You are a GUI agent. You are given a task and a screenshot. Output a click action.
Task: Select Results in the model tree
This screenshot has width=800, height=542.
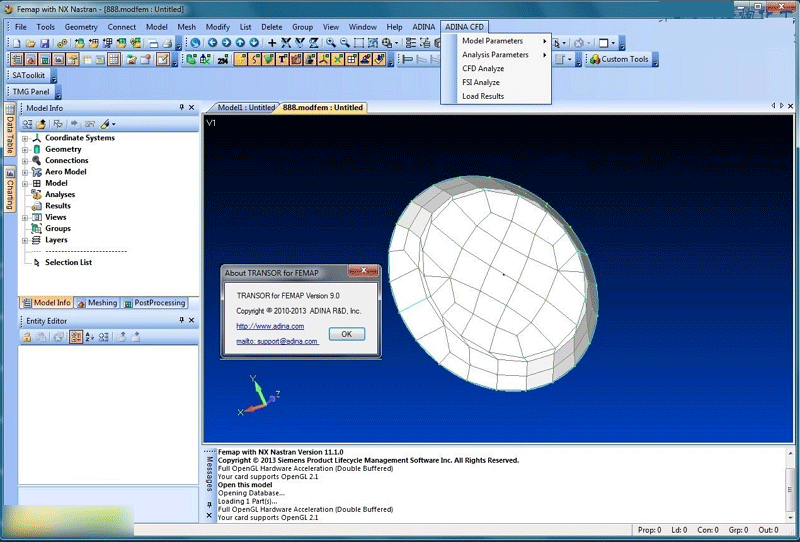click(58, 206)
